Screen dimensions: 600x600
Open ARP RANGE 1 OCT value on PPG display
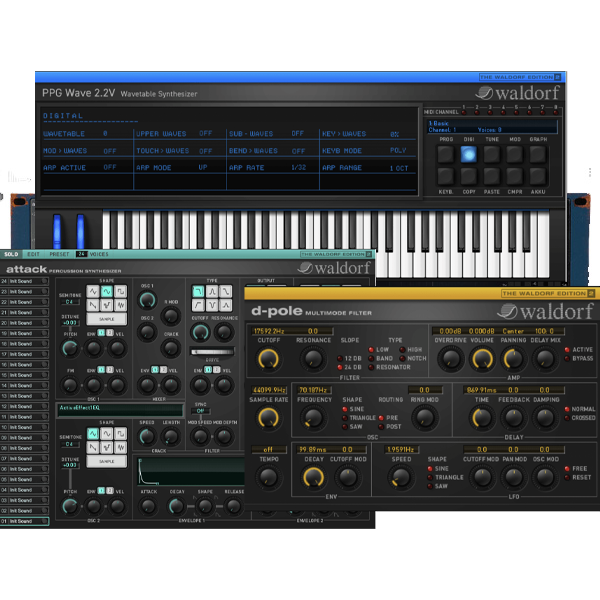point(399,168)
